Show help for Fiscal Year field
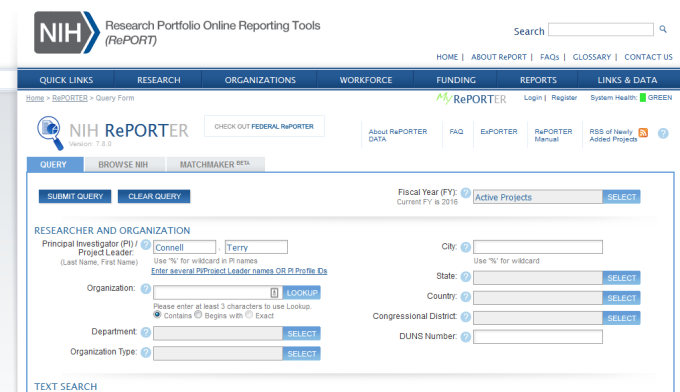Image resolution: width=680 pixels, height=392 pixels. pos(466,193)
